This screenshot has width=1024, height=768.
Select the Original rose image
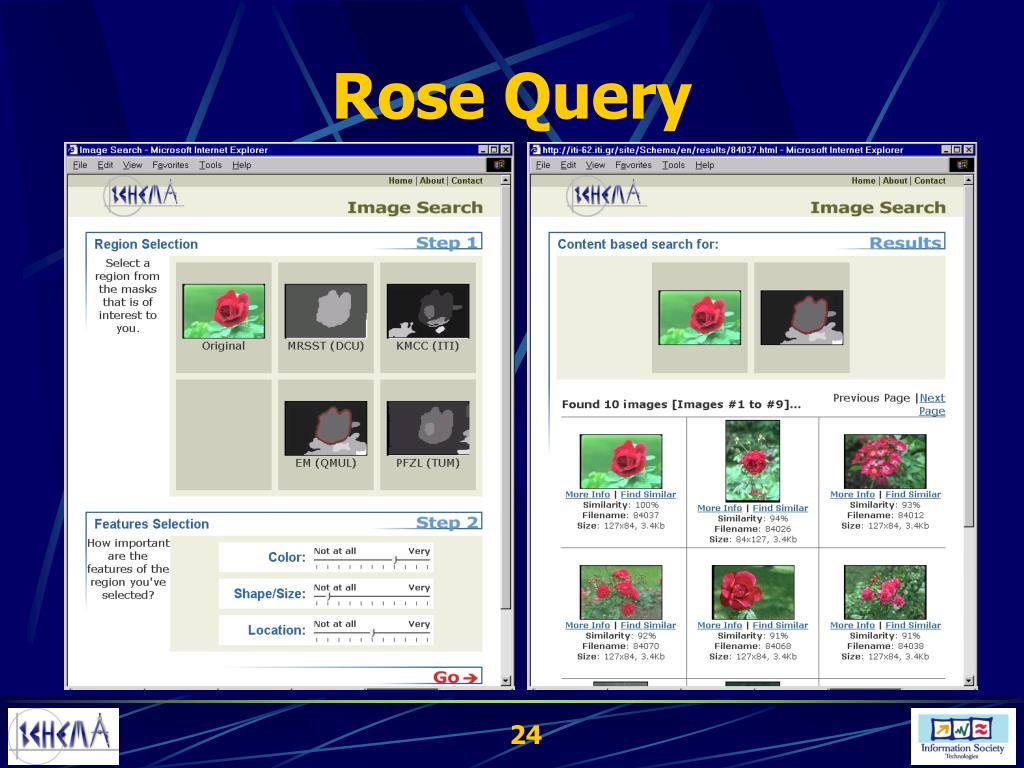[x=223, y=311]
